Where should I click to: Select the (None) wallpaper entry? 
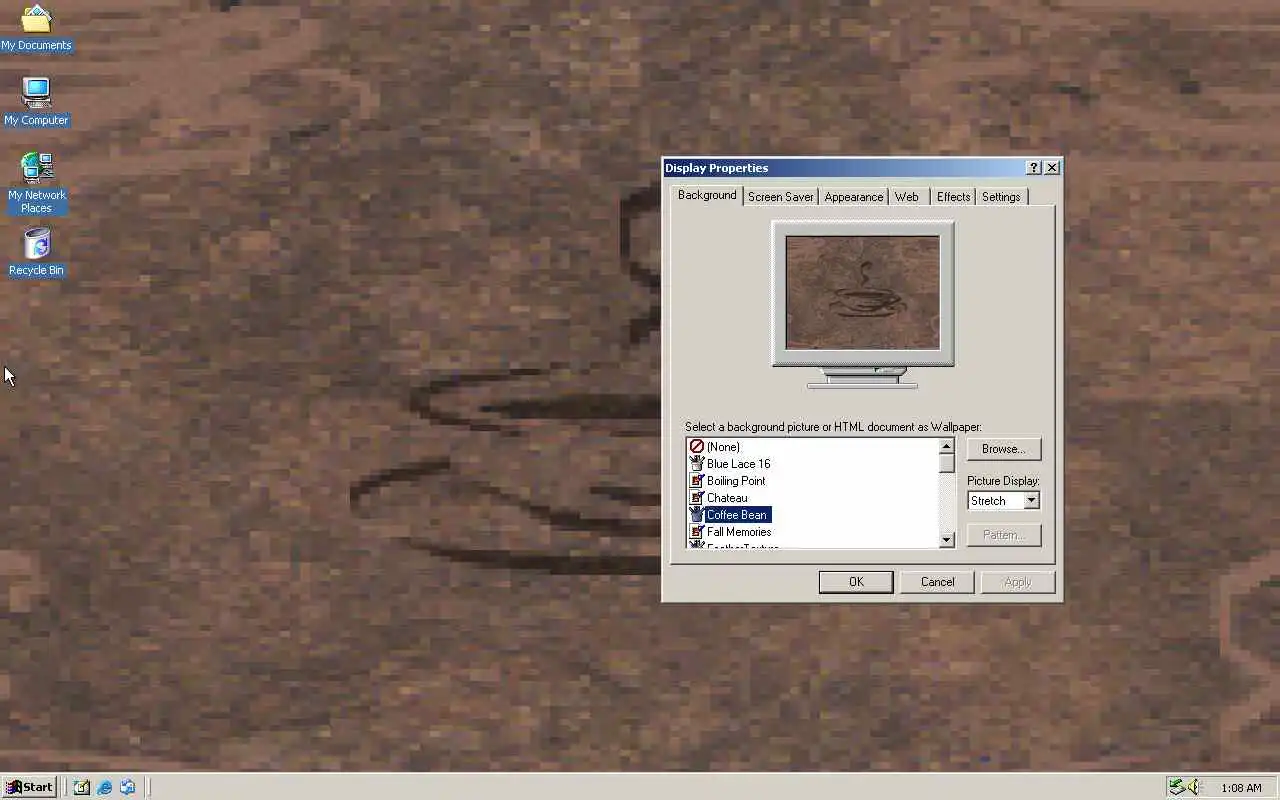(x=723, y=447)
